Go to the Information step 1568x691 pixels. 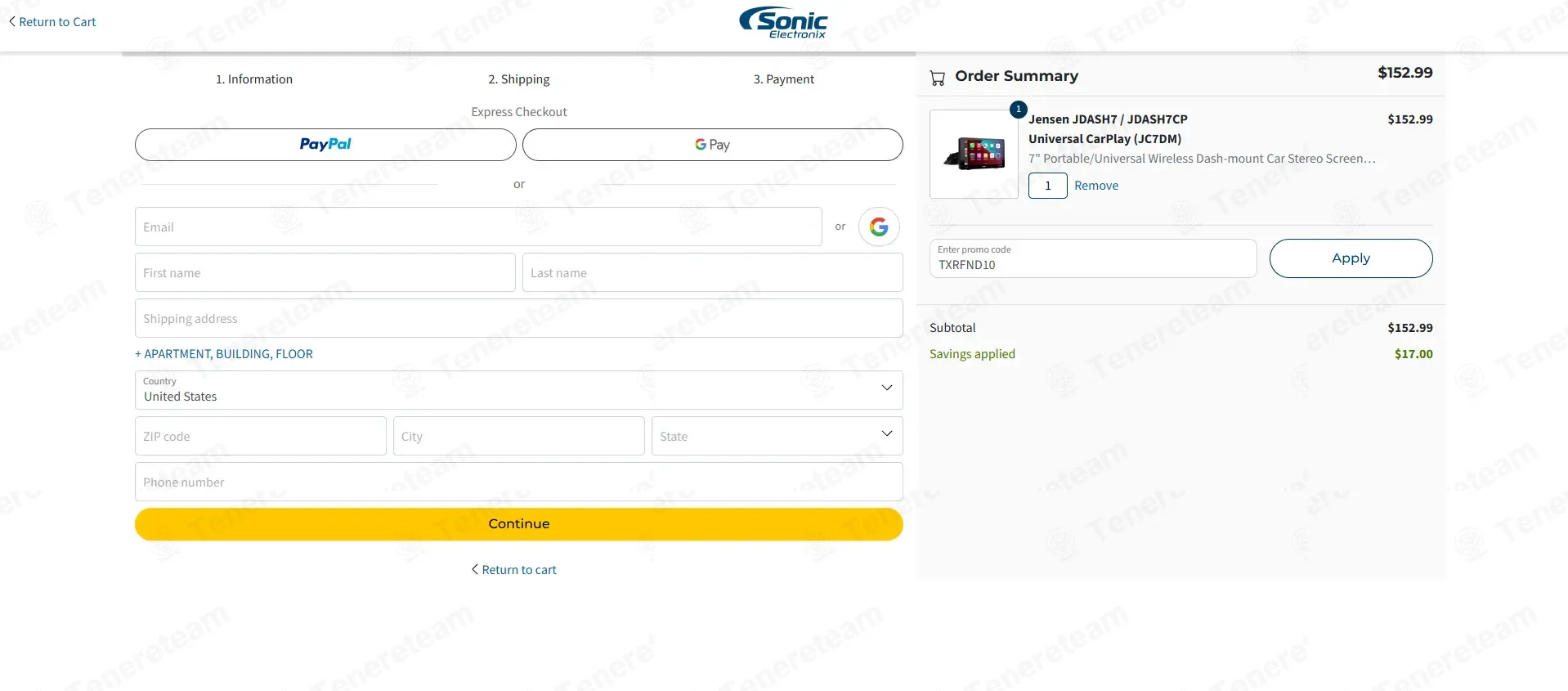(254, 79)
